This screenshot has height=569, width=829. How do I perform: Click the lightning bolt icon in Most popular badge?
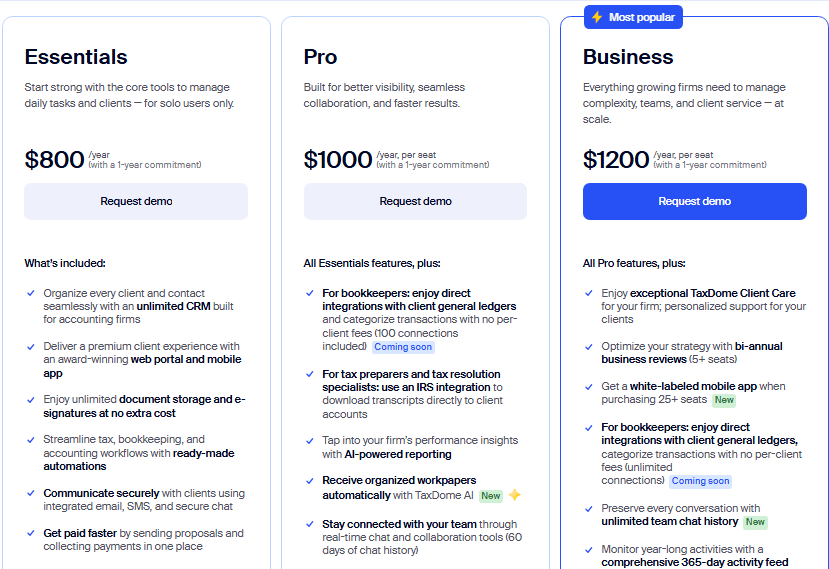tap(597, 17)
